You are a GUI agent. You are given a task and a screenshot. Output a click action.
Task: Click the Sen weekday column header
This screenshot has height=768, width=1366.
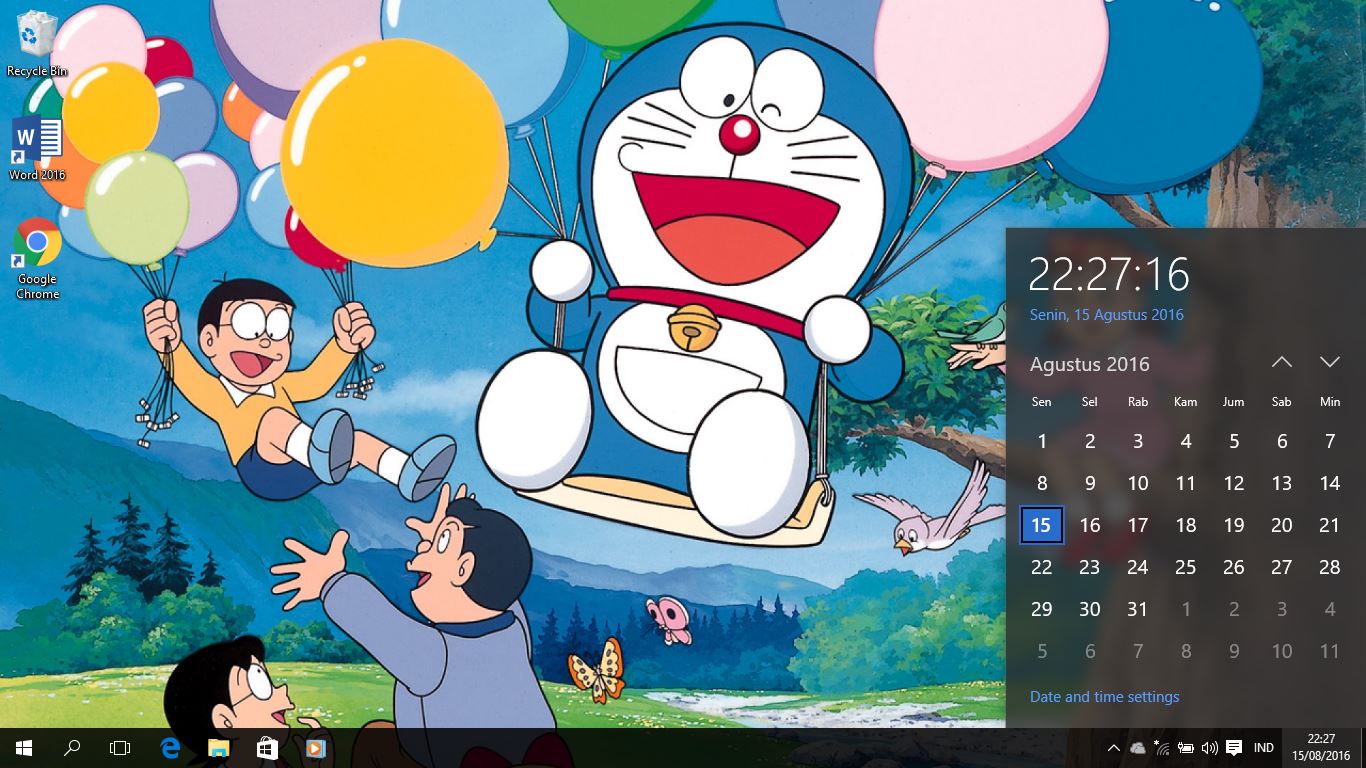click(1042, 402)
